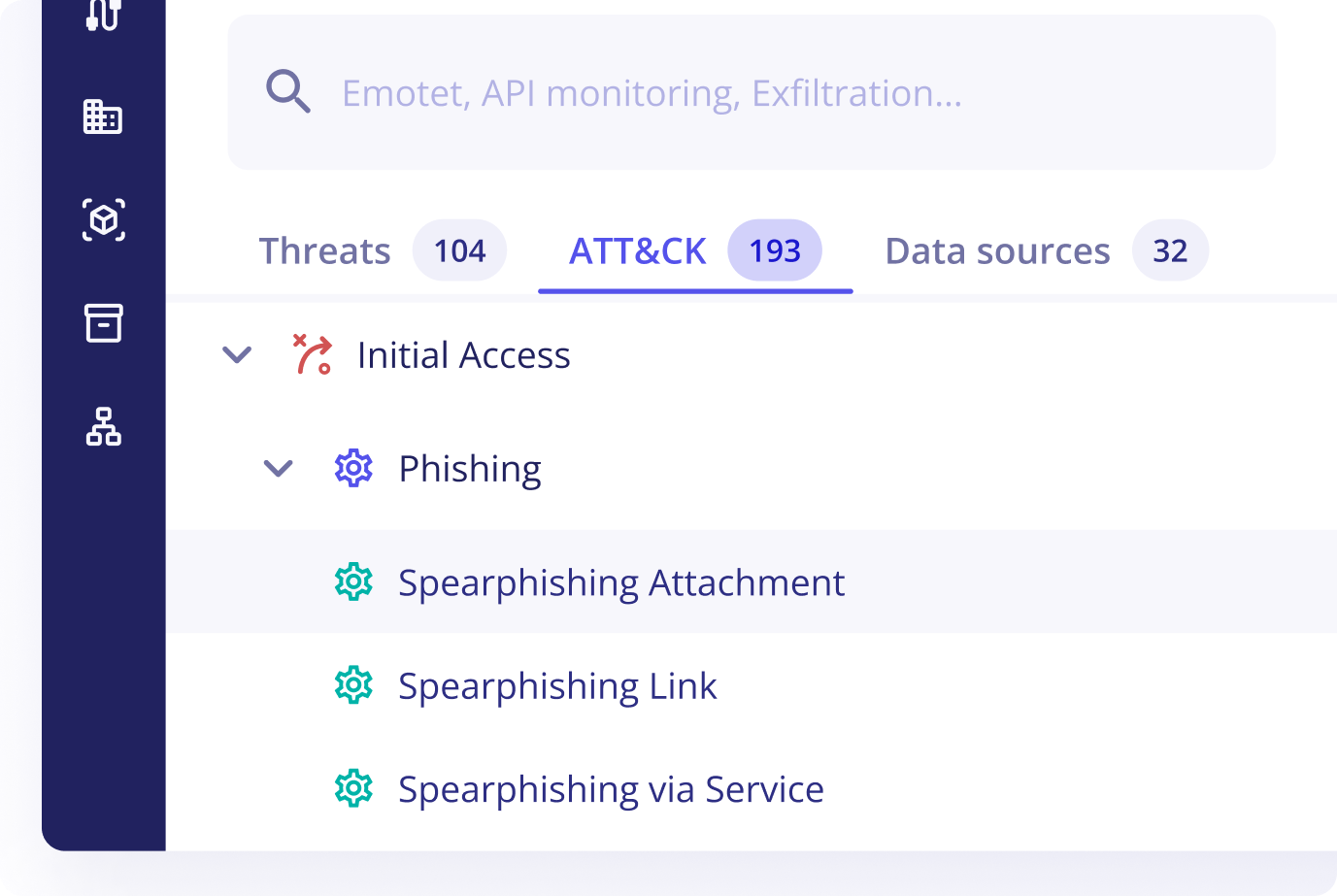Select Spearphishing Attachment technique
The image size is (1337, 896).
[752, 581]
